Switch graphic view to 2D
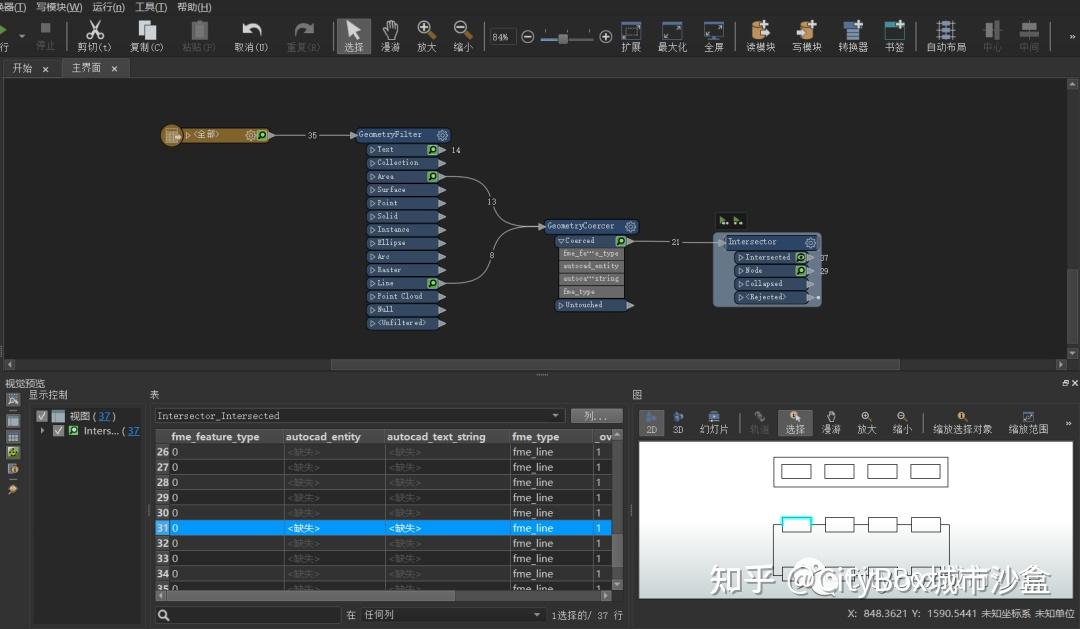The height and width of the screenshot is (629, 1080). click(652, 422)
